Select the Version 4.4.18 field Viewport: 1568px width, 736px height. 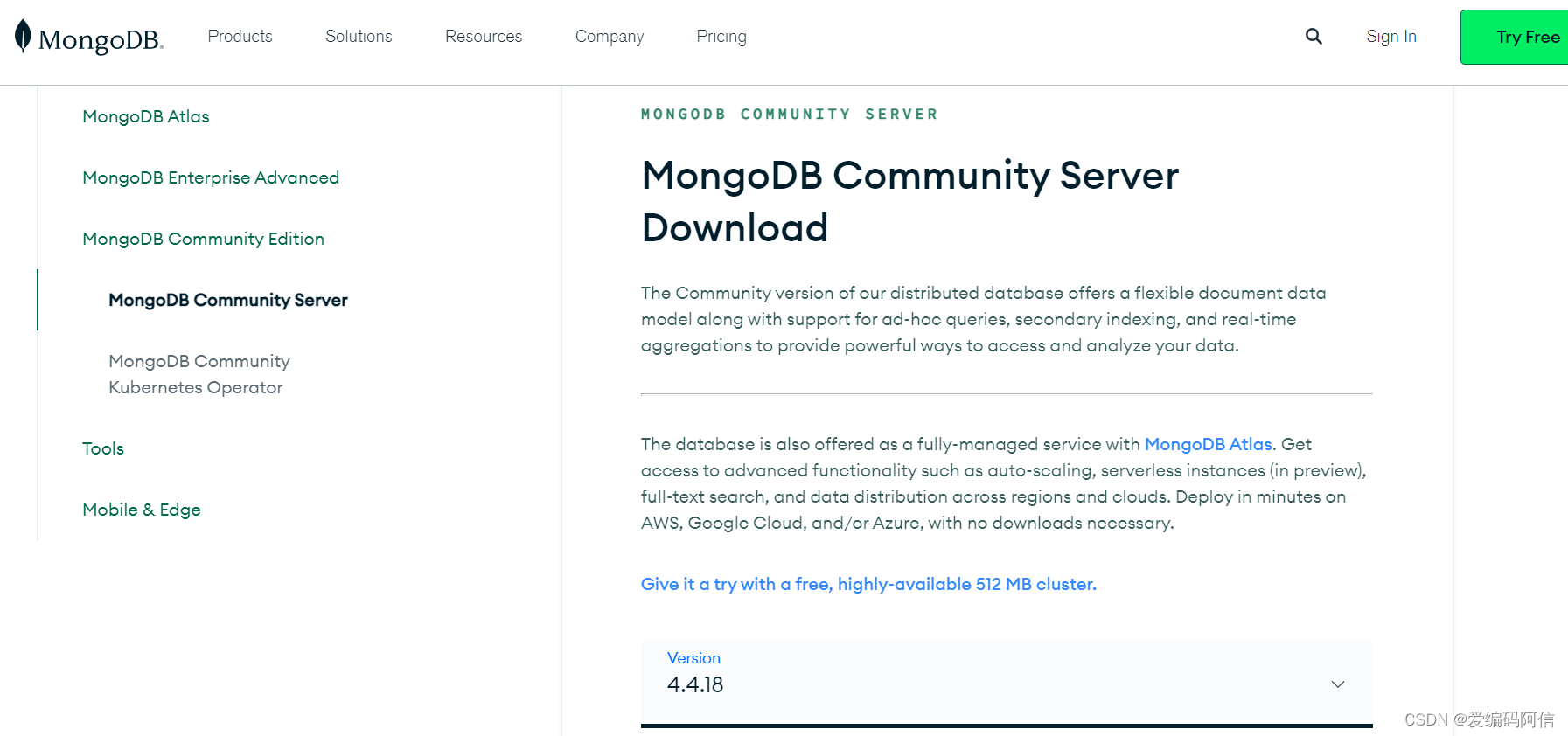pos(962,683)
